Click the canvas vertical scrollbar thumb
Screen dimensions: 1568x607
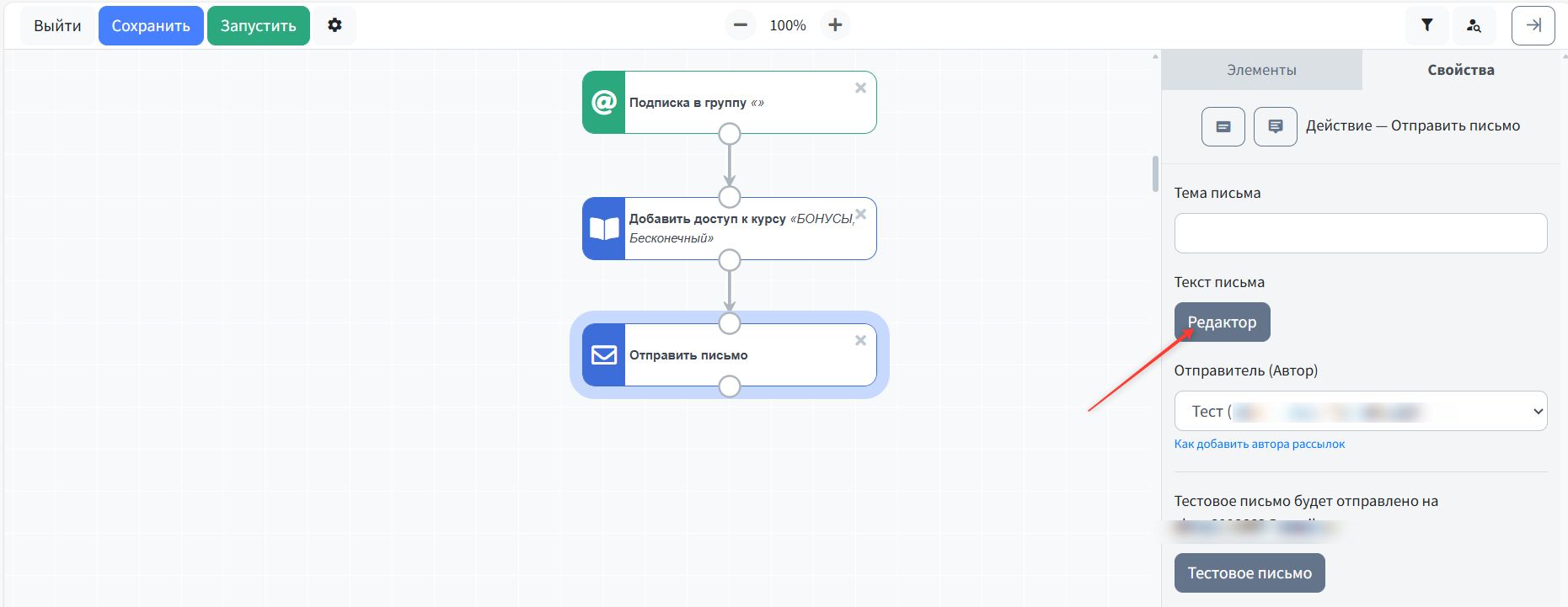pos(1155,174)
